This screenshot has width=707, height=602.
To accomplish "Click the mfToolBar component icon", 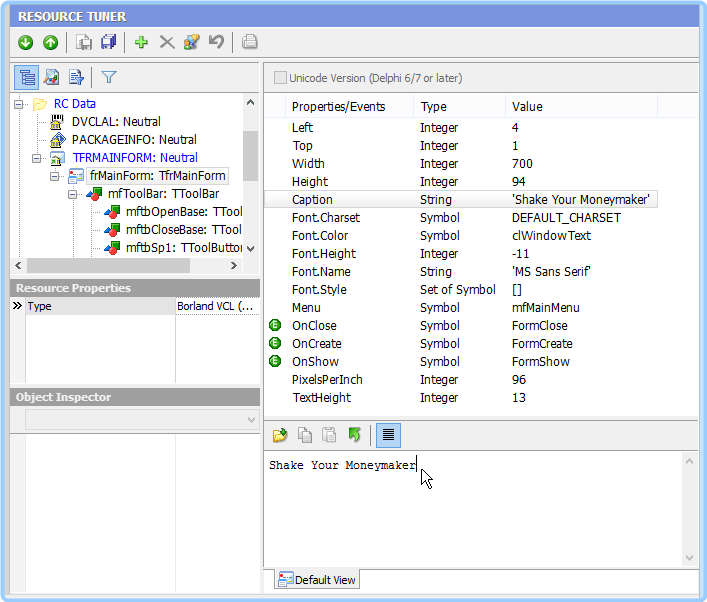I will pos(94,194).
